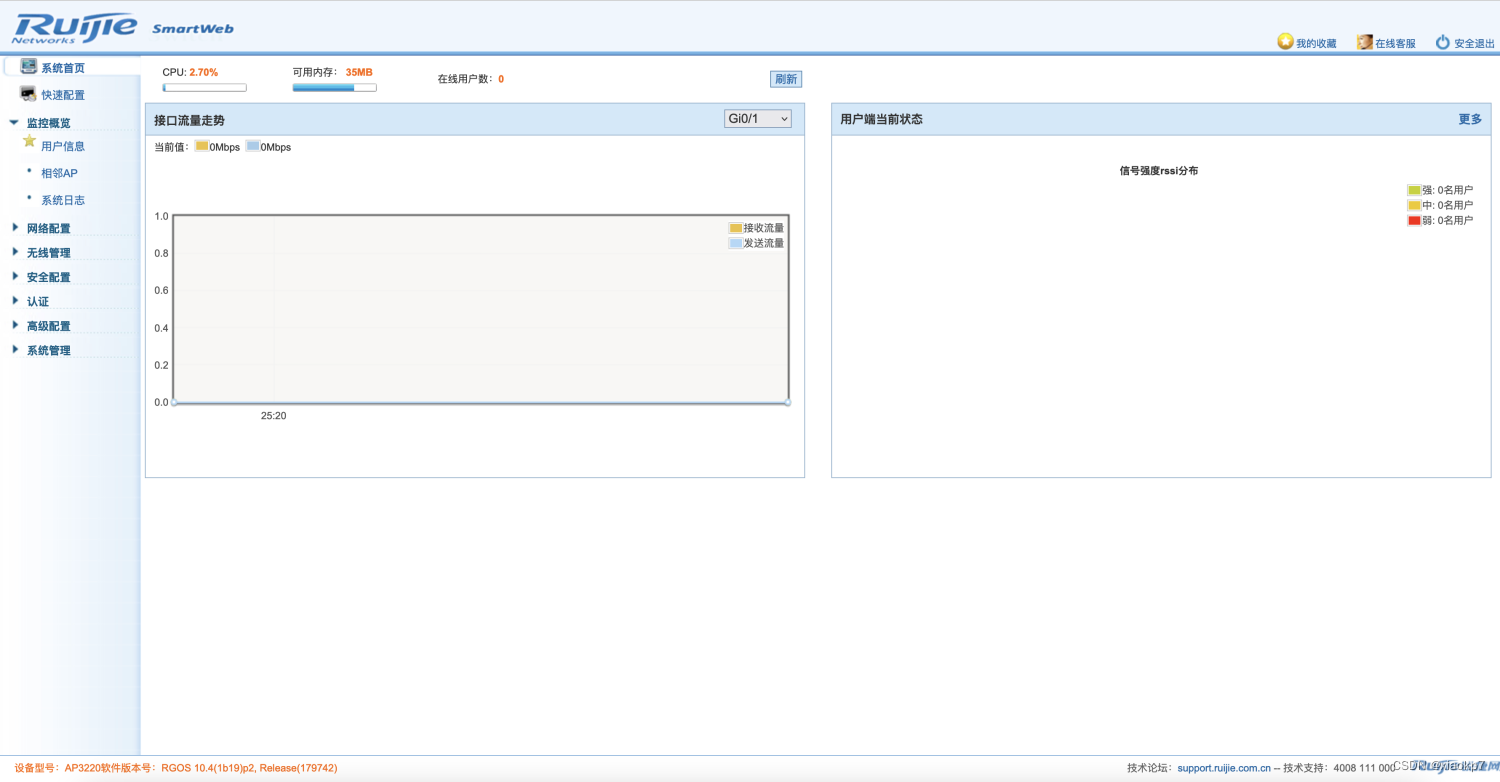Click the 中 signal legend swatch
The image size is (1500, 782).
click(x=1414, y=205)
